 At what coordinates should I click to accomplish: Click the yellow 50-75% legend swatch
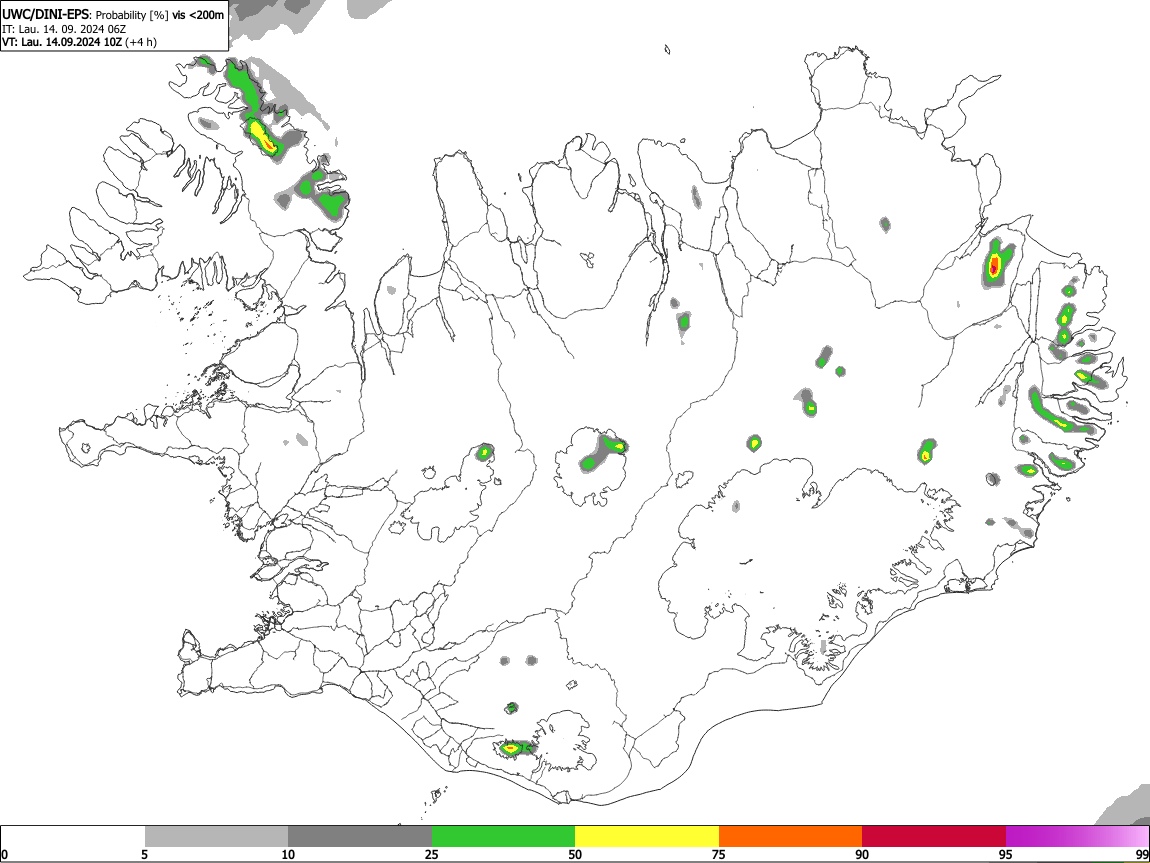(647, 837)
